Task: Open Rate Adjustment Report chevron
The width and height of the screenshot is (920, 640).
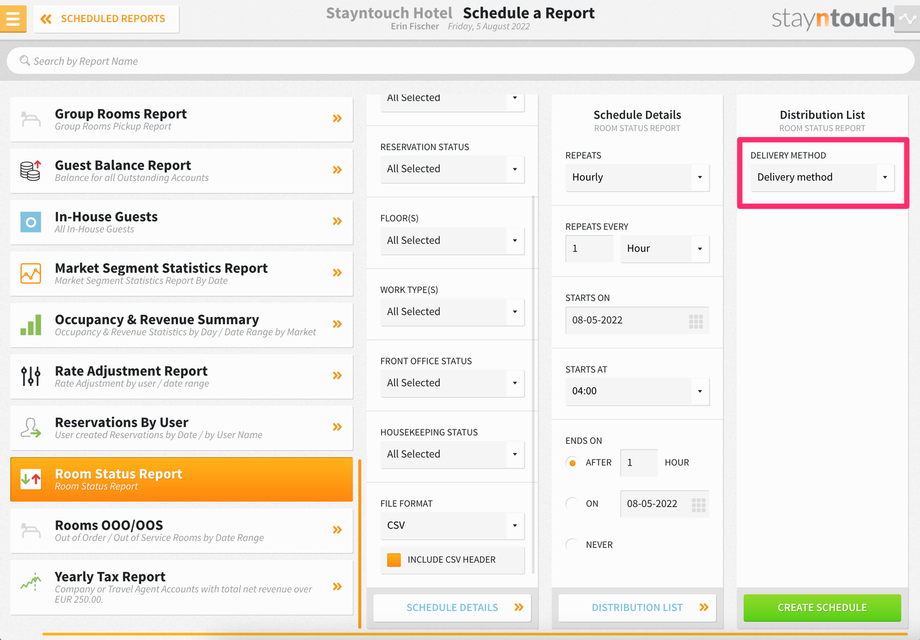Action: [337, 375]
